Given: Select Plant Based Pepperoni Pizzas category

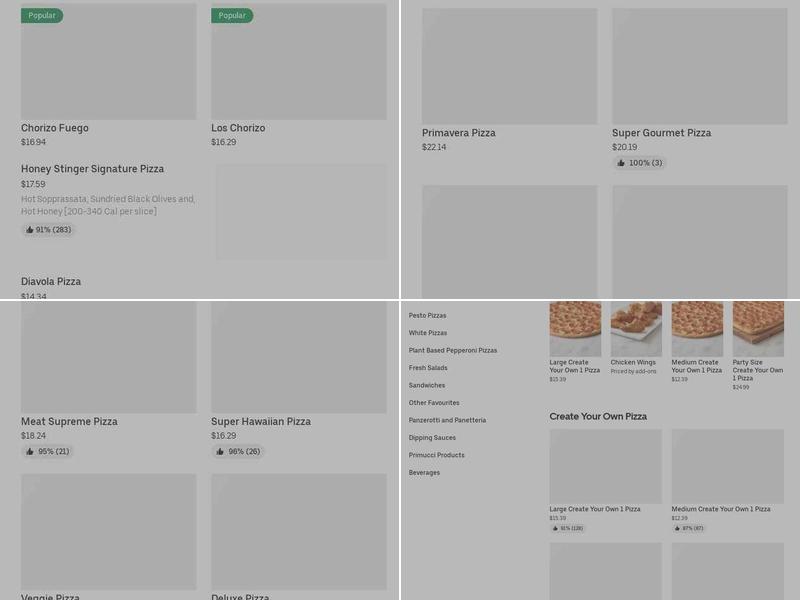Looking at the screenshot, I should pos(452,351).
